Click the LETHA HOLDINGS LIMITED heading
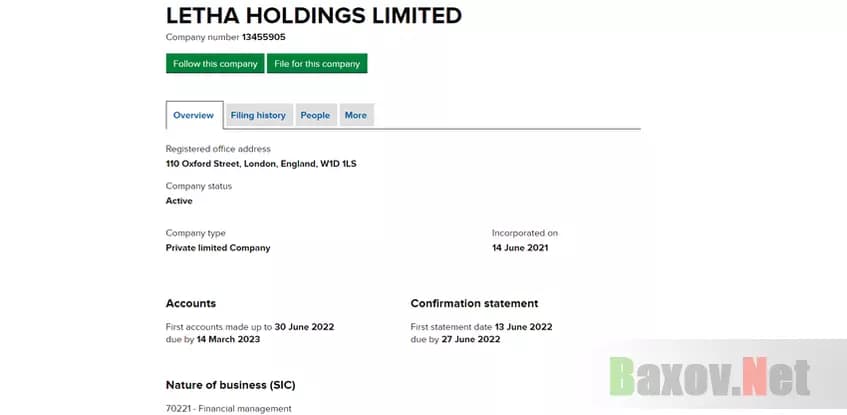Viewport: 847px width, 415px height. [x=313, y=16]
